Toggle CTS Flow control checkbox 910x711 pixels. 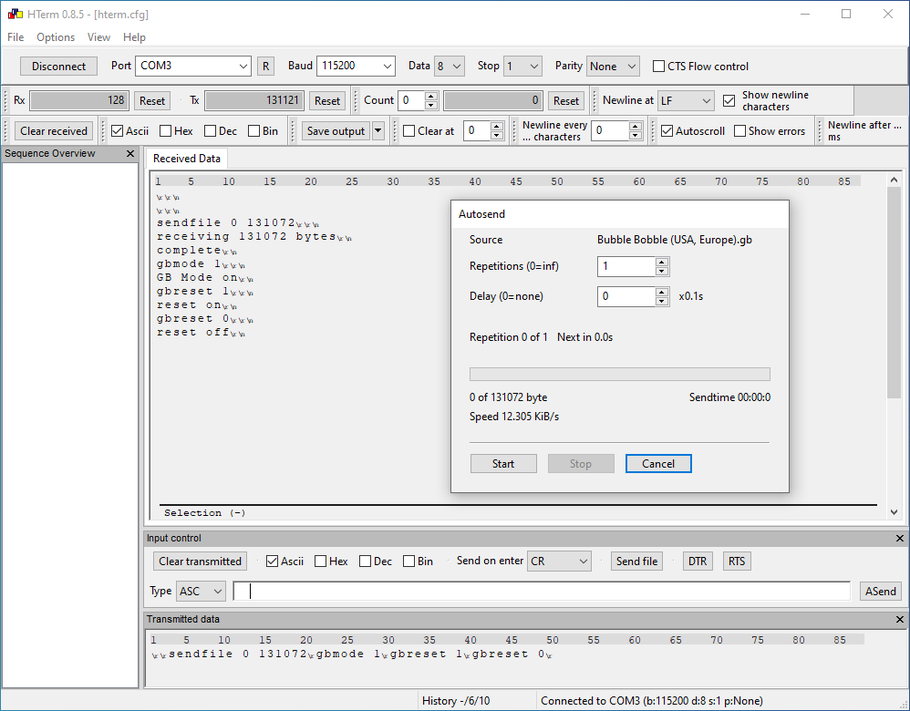tap(659, 66)
